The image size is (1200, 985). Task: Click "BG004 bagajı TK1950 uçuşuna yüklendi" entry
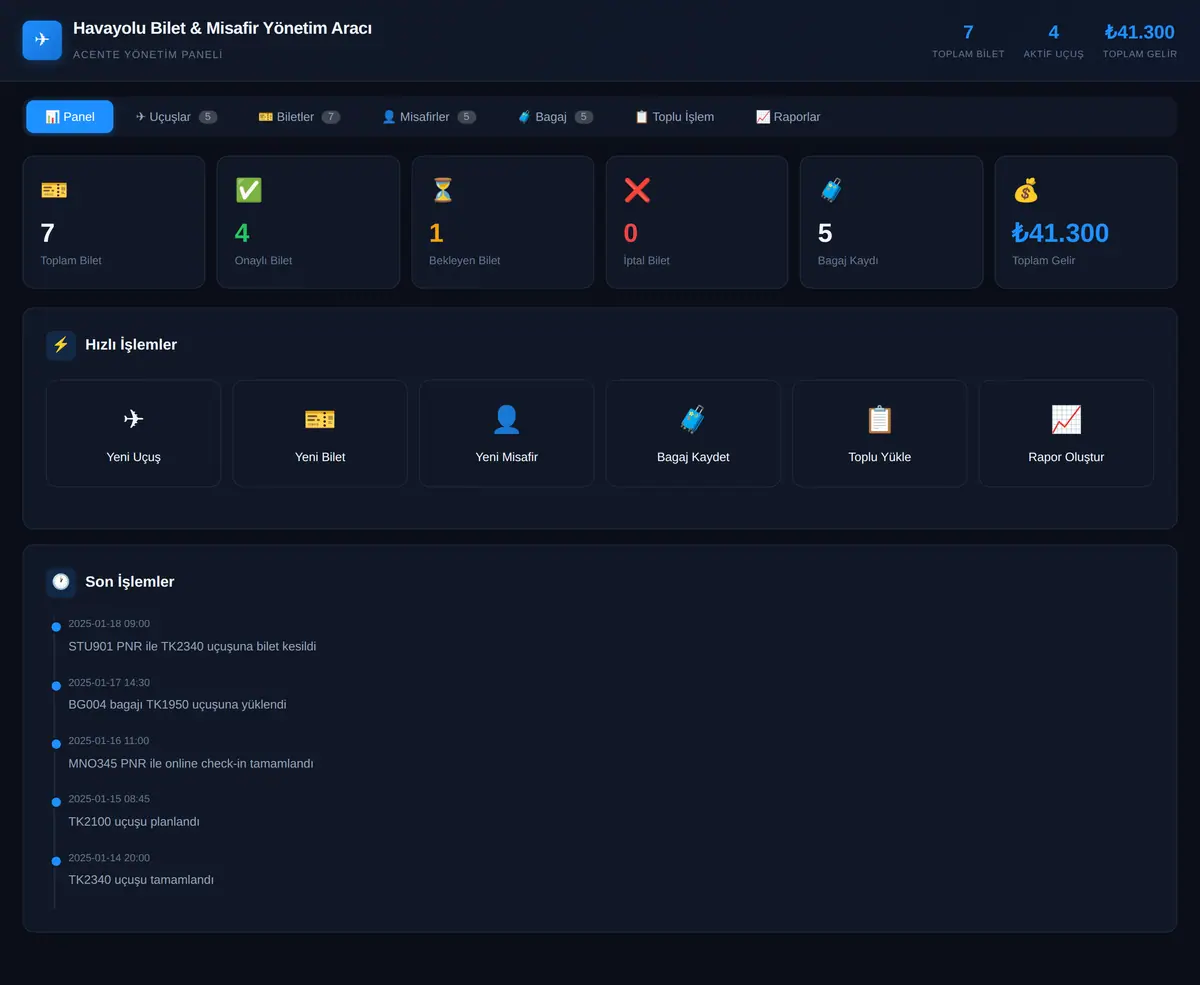(177, 704)
